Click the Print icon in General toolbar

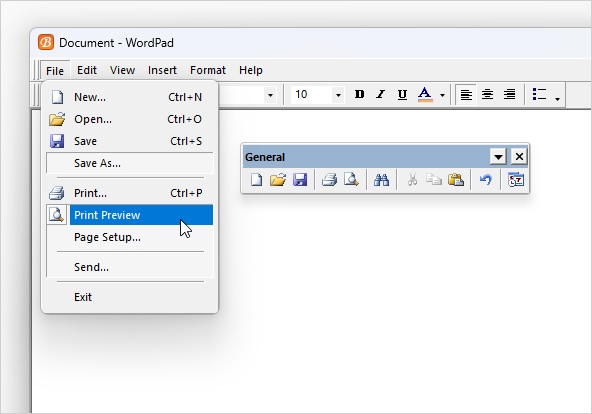(330, 180)
